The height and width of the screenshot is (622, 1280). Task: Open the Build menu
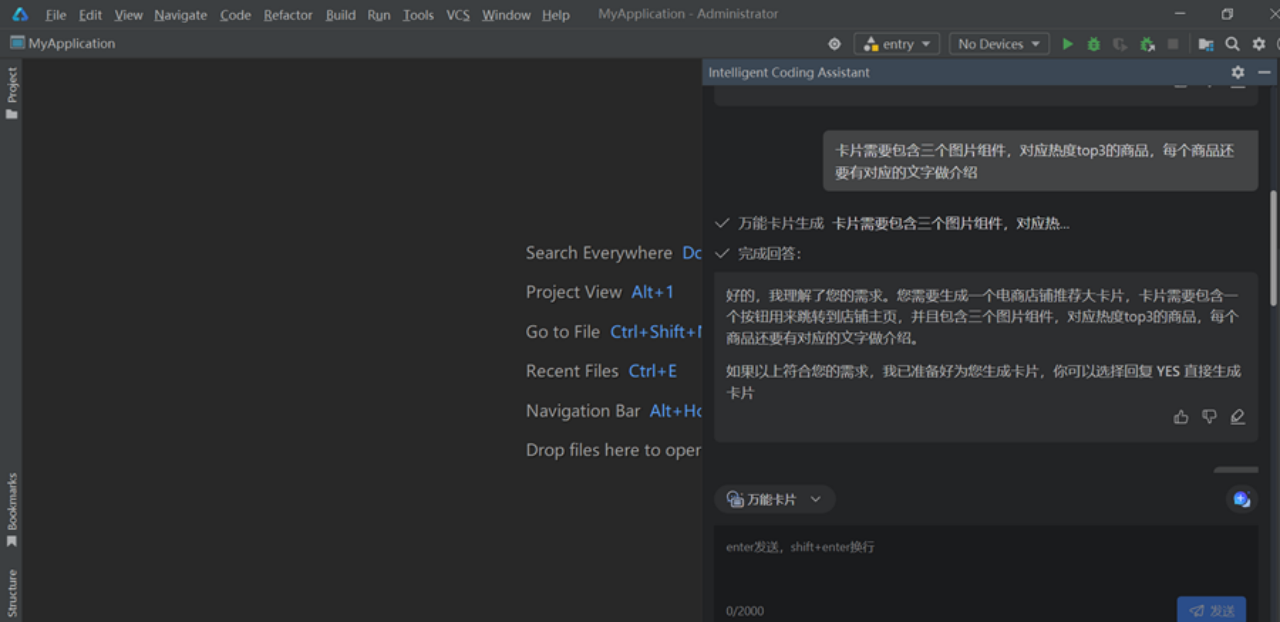coord(340,15)
